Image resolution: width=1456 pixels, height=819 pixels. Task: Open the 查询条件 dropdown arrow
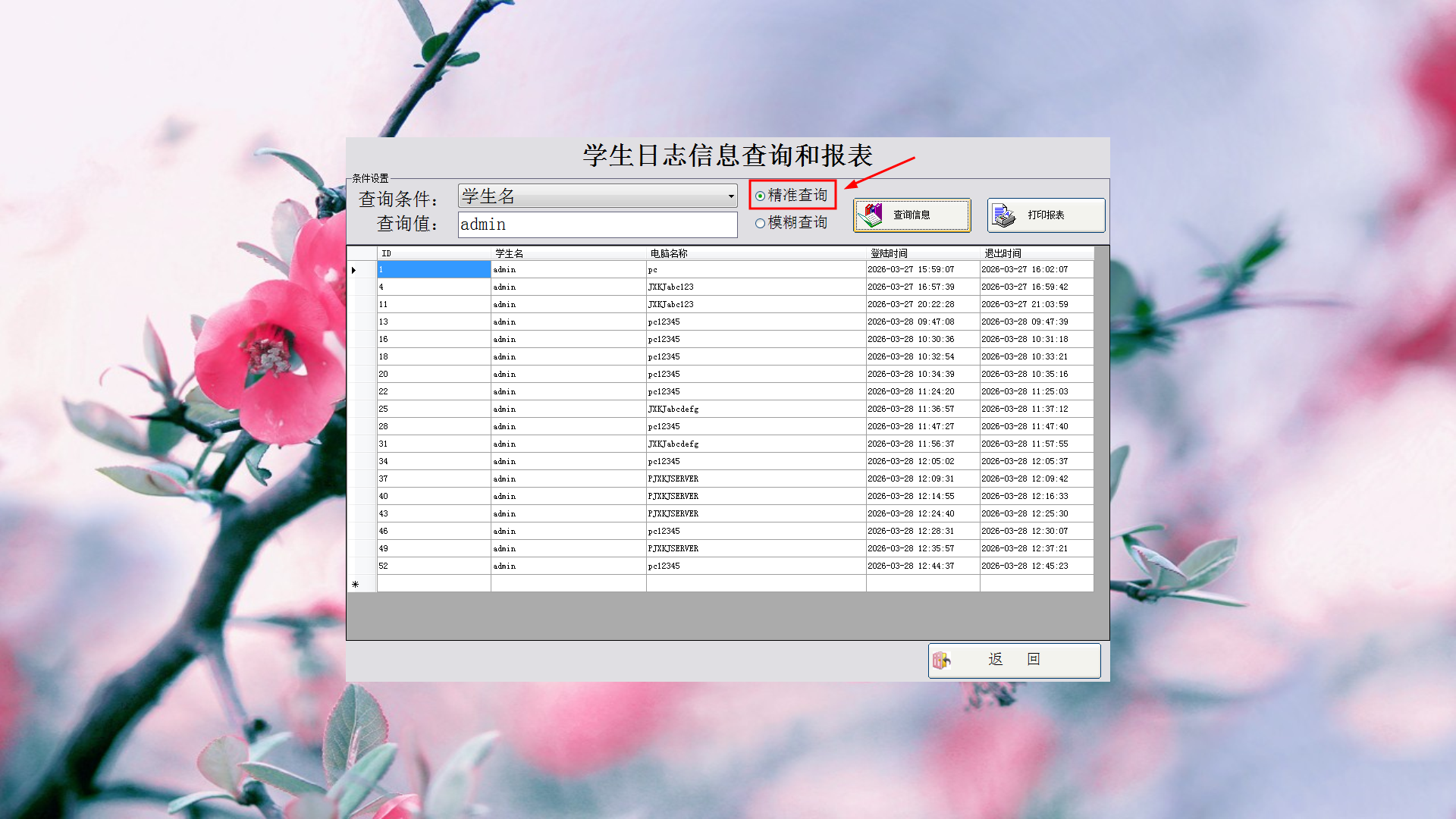(x=730, y=196)
